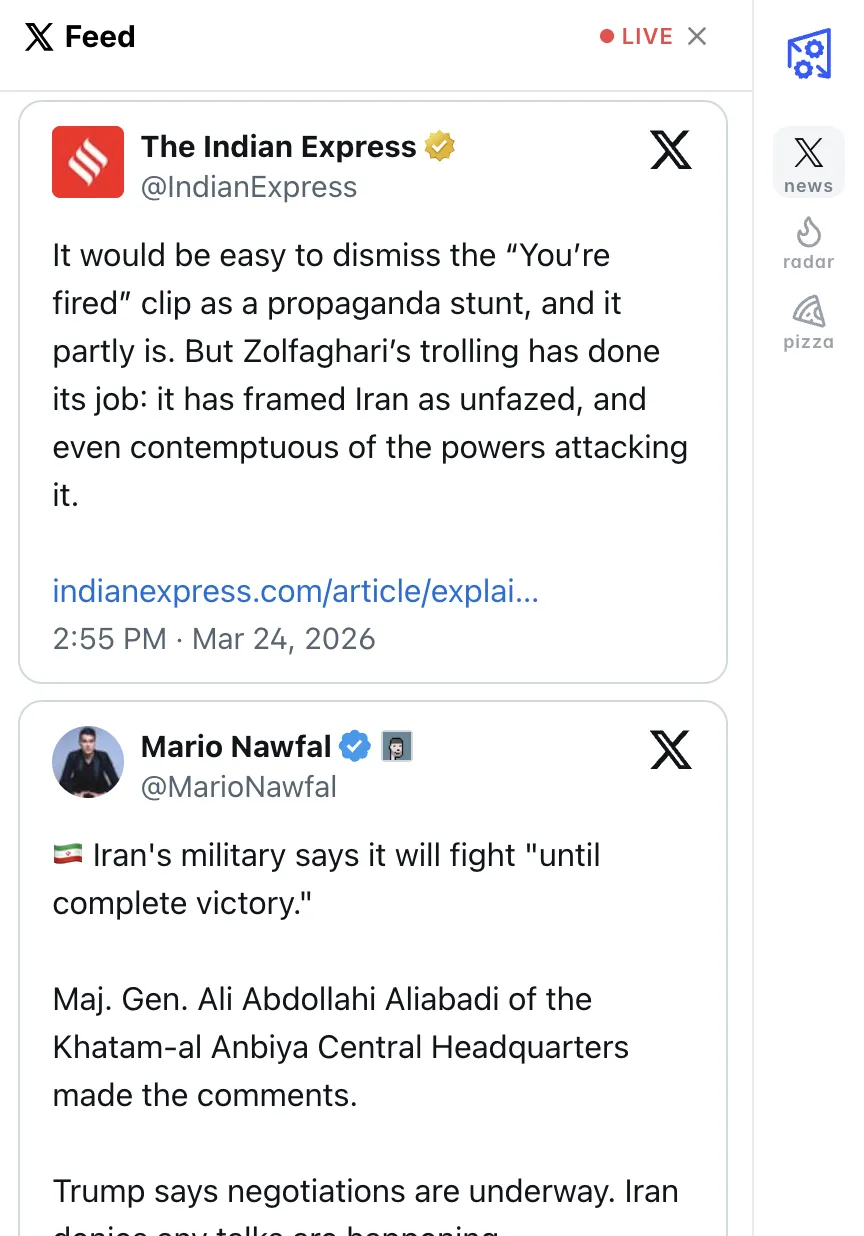Click the X logo in Feed header
Screen dimensions: 864x1236
(39, 37)
